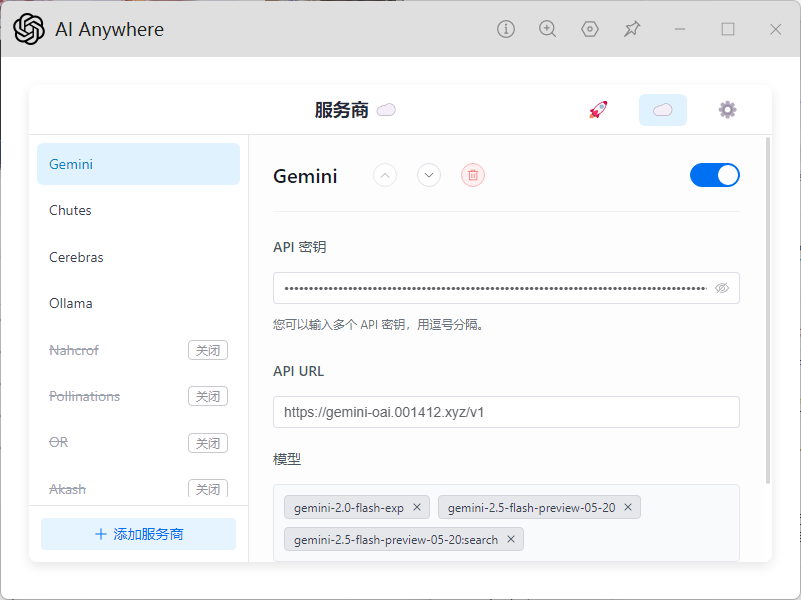The height and width of the screenshot is (600, 801).
Task: Remove the gemini-2.5-flash-preview-05-20 model tag
Action: coord(628,507)
